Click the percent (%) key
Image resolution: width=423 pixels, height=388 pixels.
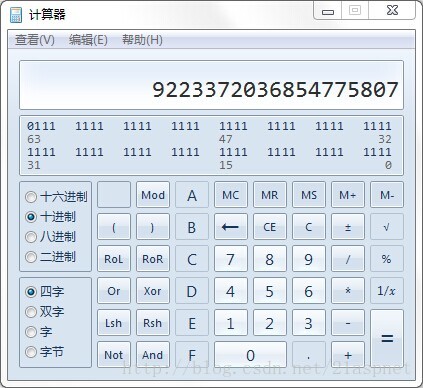(x=387, y=259)
